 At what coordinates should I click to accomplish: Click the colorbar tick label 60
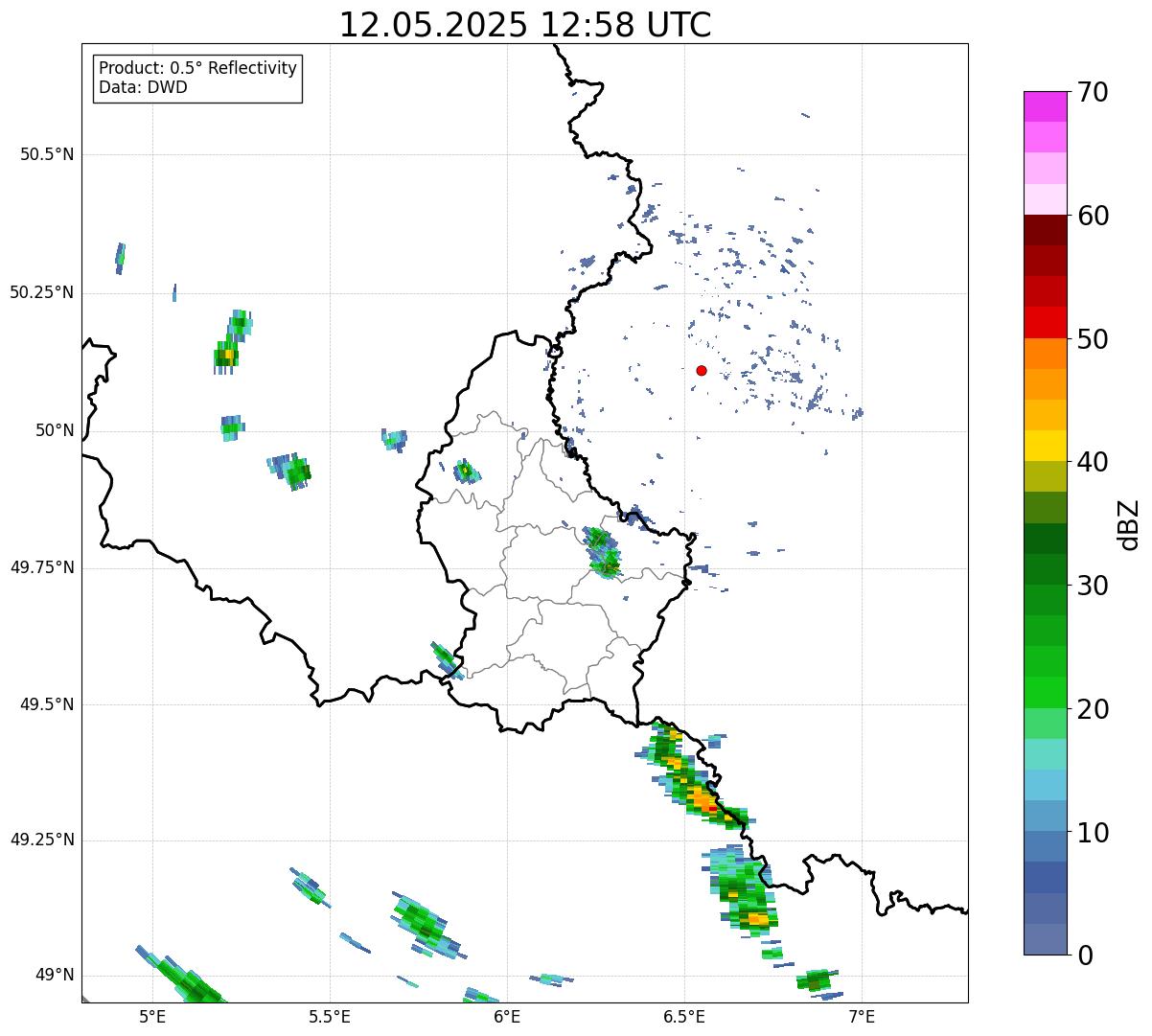point(1093,216)
